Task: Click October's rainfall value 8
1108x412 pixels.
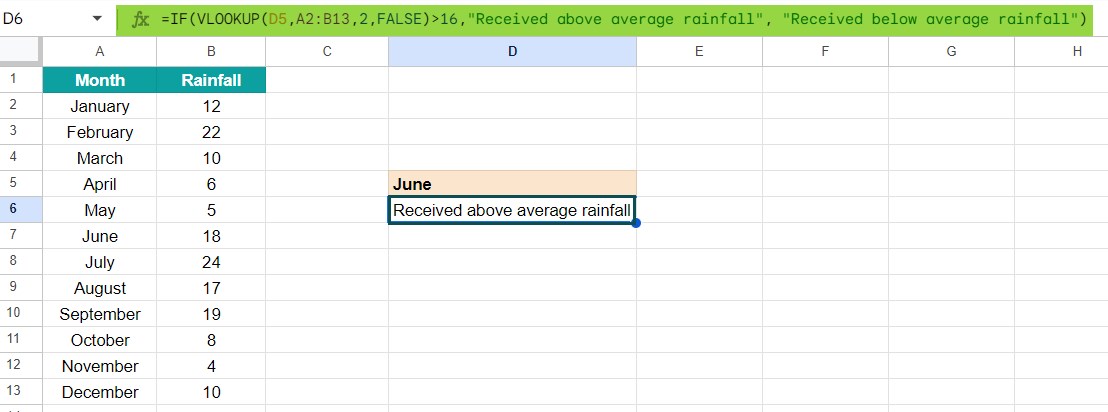Action: click(211, 341)
